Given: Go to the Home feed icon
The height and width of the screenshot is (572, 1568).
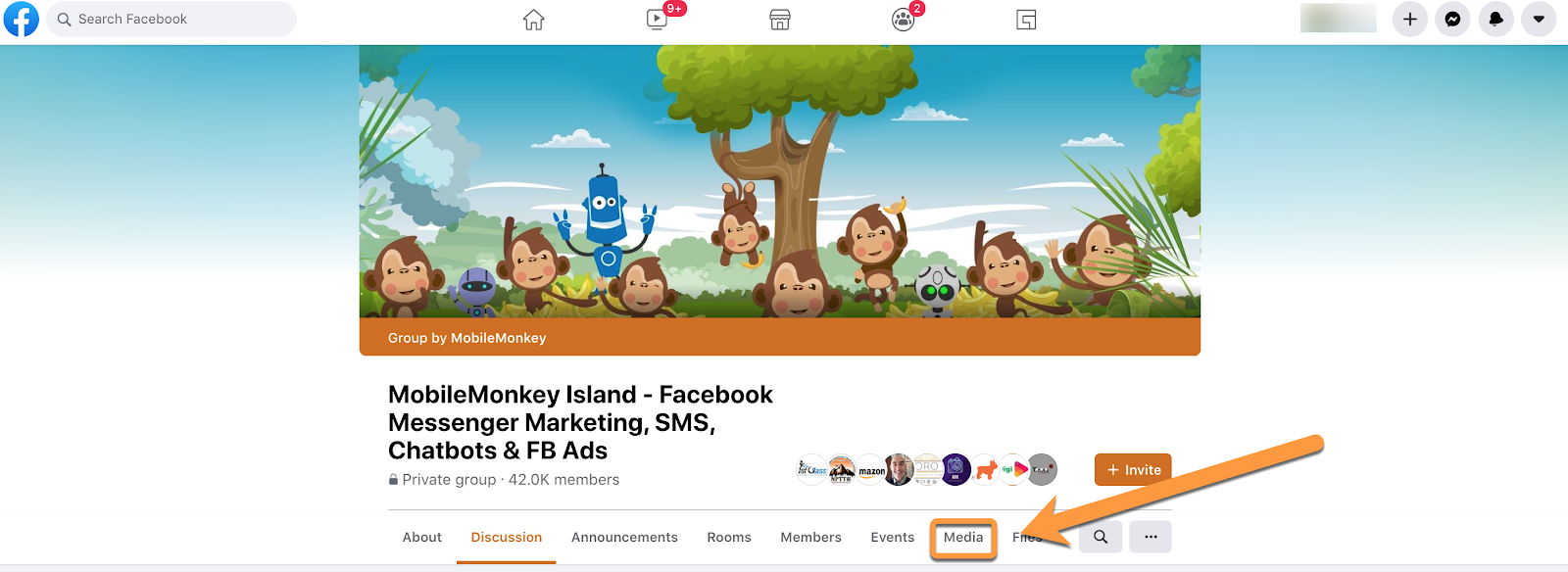Looking at the screenshot, I should pos(533,20).
